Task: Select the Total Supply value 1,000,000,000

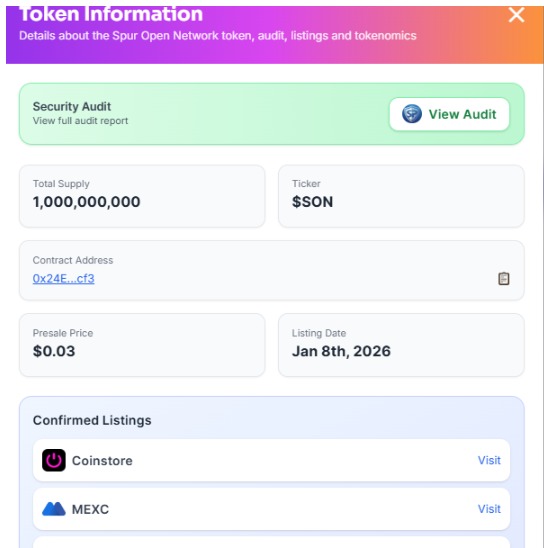Action: 87,202
